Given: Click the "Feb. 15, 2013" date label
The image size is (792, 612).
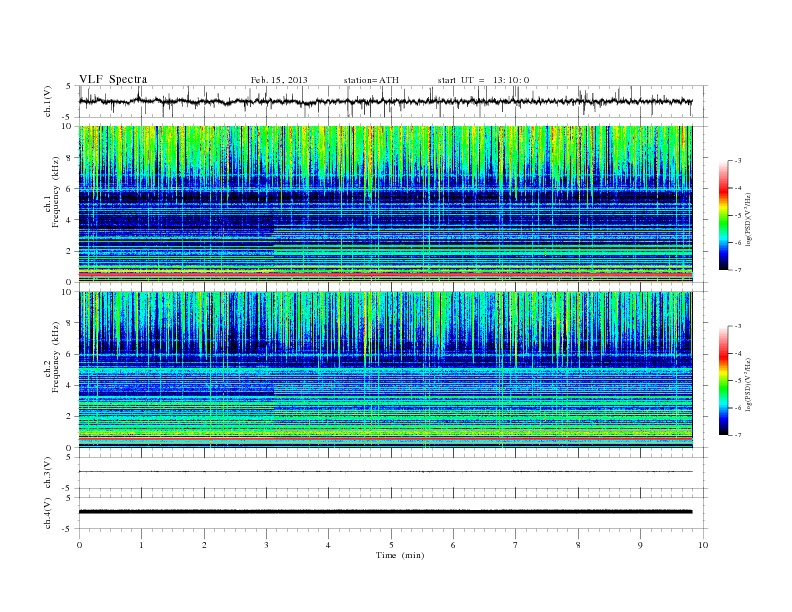Looking at the screenshot, I should 279,80.
